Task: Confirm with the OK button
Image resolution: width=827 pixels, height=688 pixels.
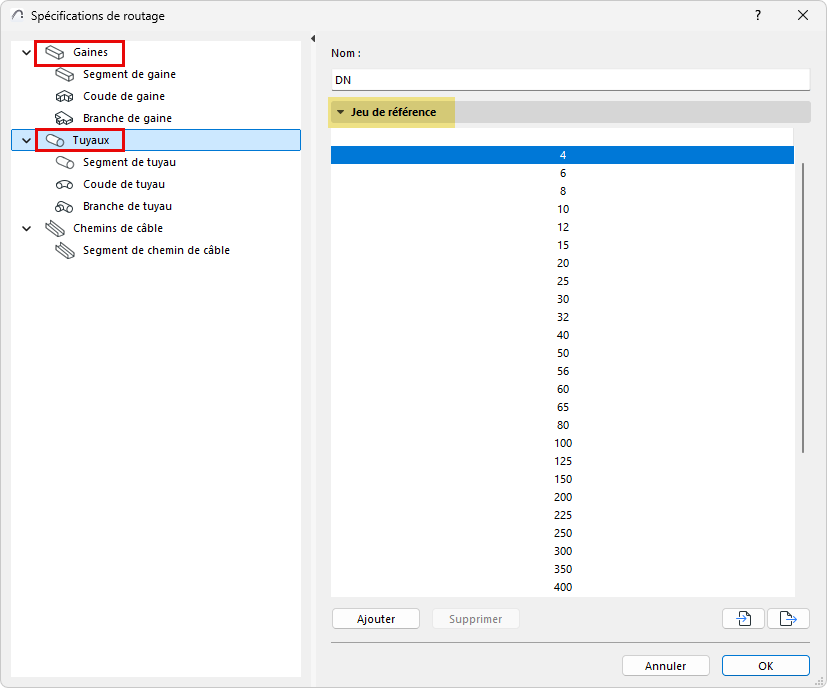Action: 766,665
